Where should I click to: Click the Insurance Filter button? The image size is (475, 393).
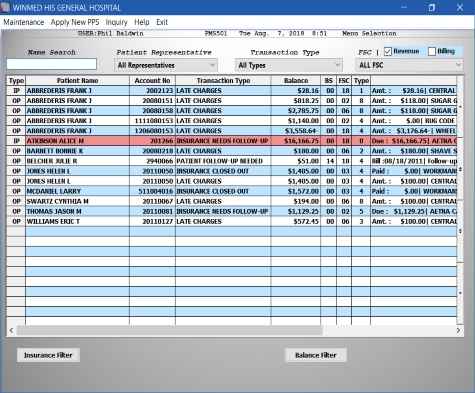pos(48,355)
